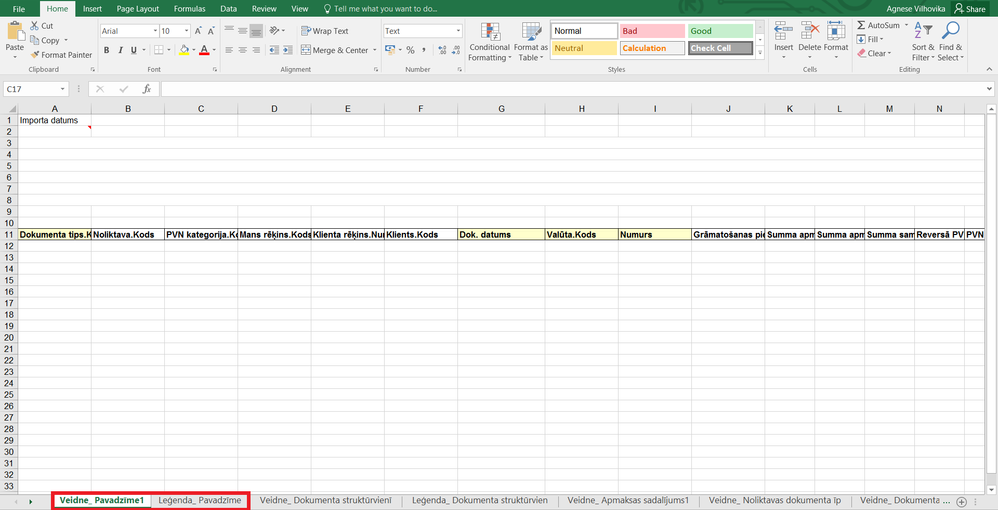Click the Name Box showing C17

tap(36, 89)
